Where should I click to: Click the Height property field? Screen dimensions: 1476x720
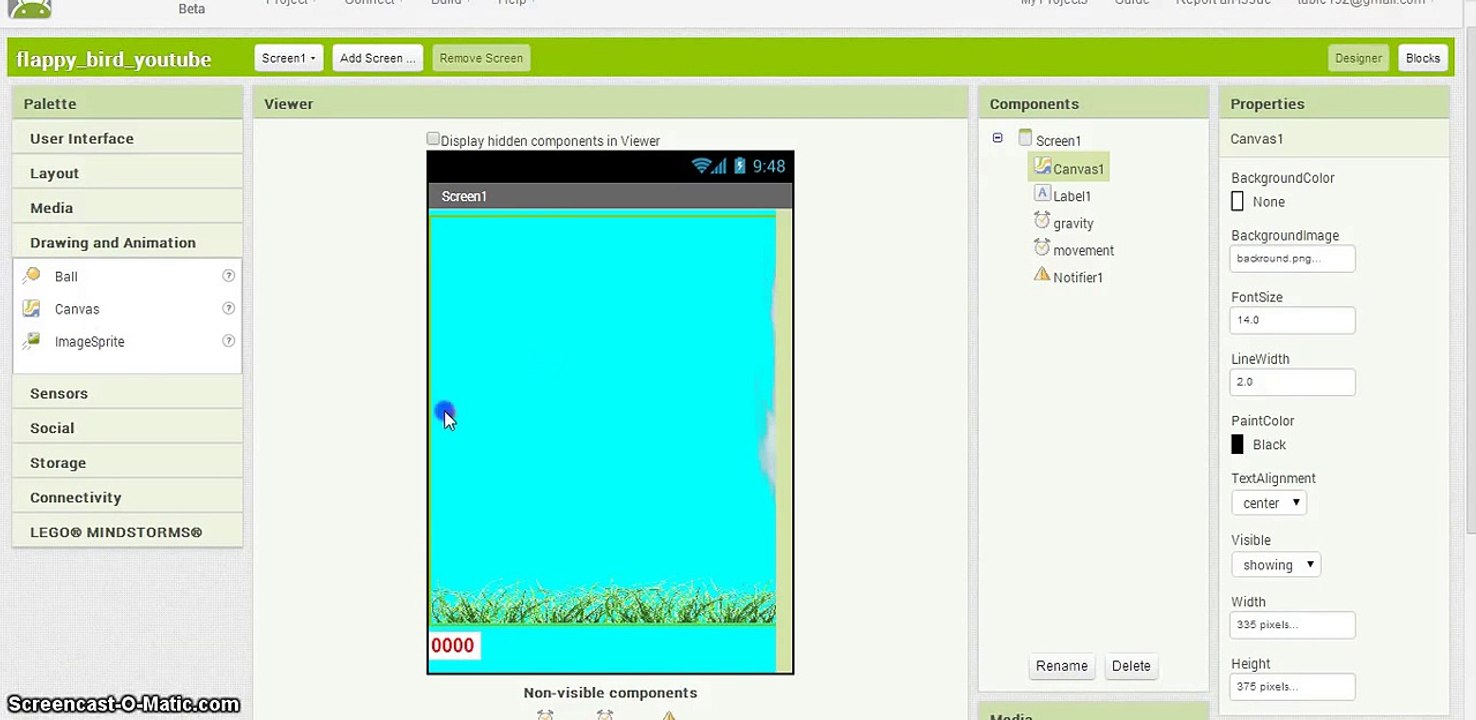point(1292,687)
